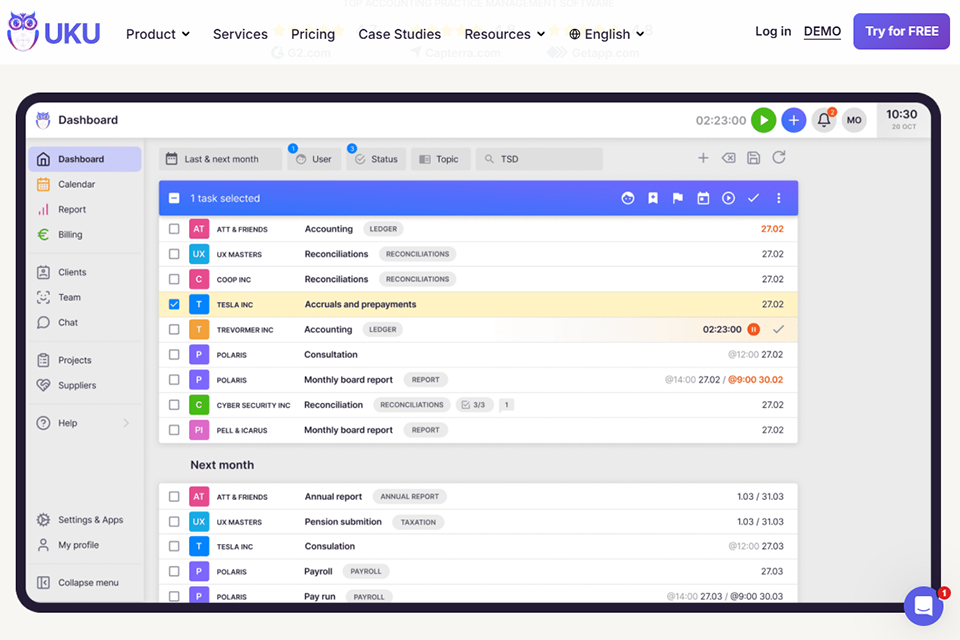960x640 pixels.
Task: Collapse the sidebar menu
Action: [78, 582]
